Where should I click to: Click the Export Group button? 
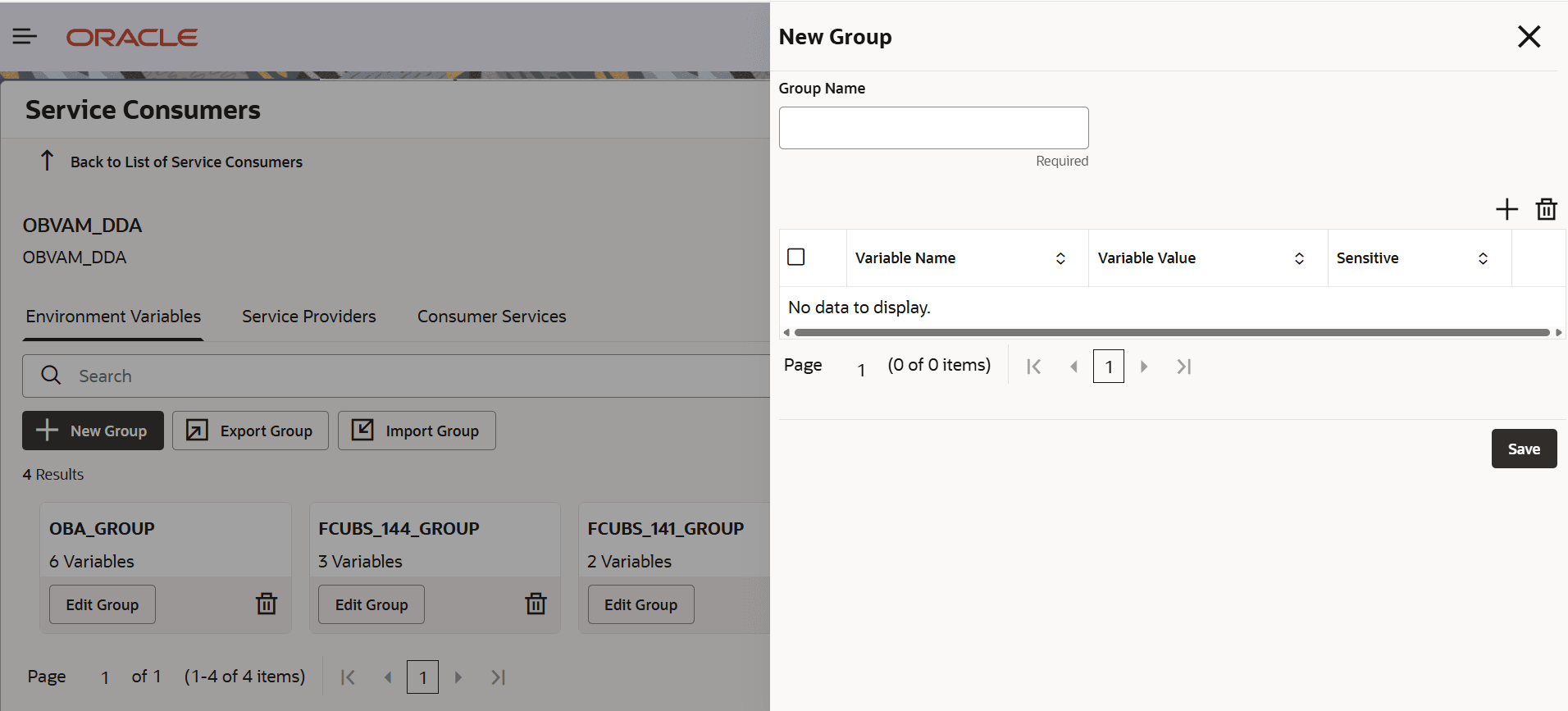tap(250, 431)
